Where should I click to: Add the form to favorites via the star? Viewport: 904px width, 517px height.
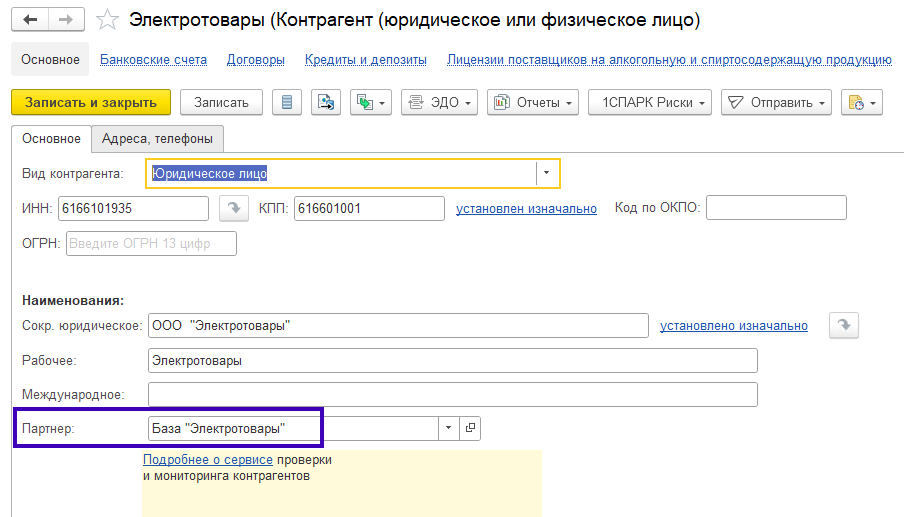pyautogui.click(x=107, y=20)
